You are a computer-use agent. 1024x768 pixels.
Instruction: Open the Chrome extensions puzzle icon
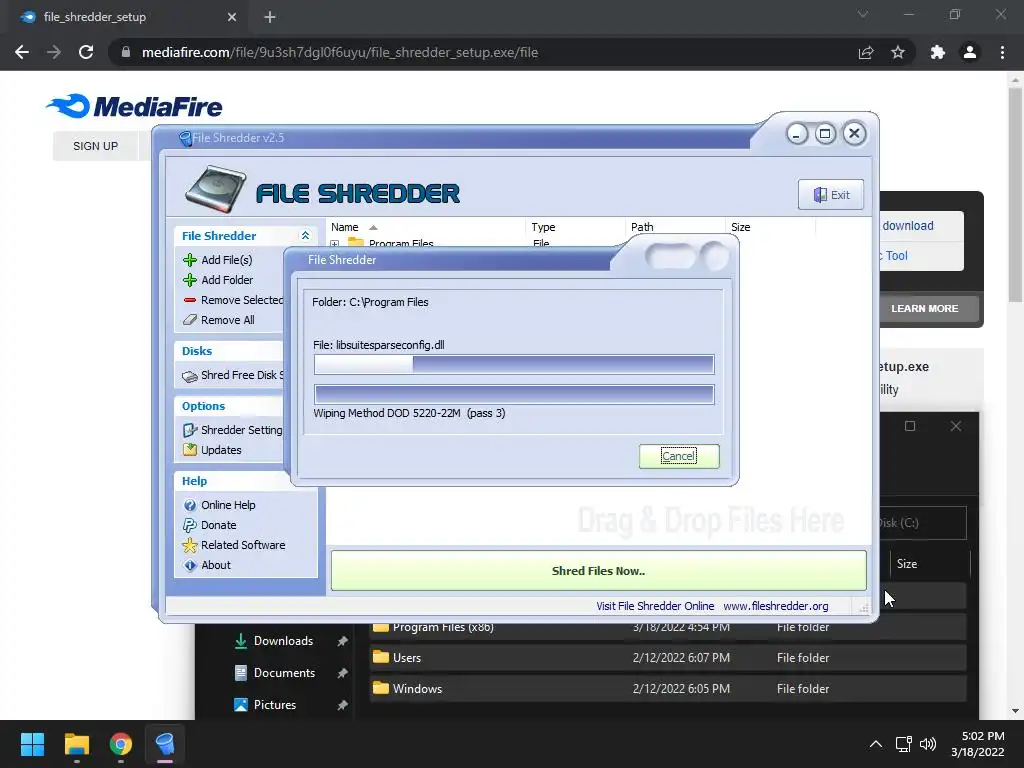pyautogui.click(x=938, y=52)
